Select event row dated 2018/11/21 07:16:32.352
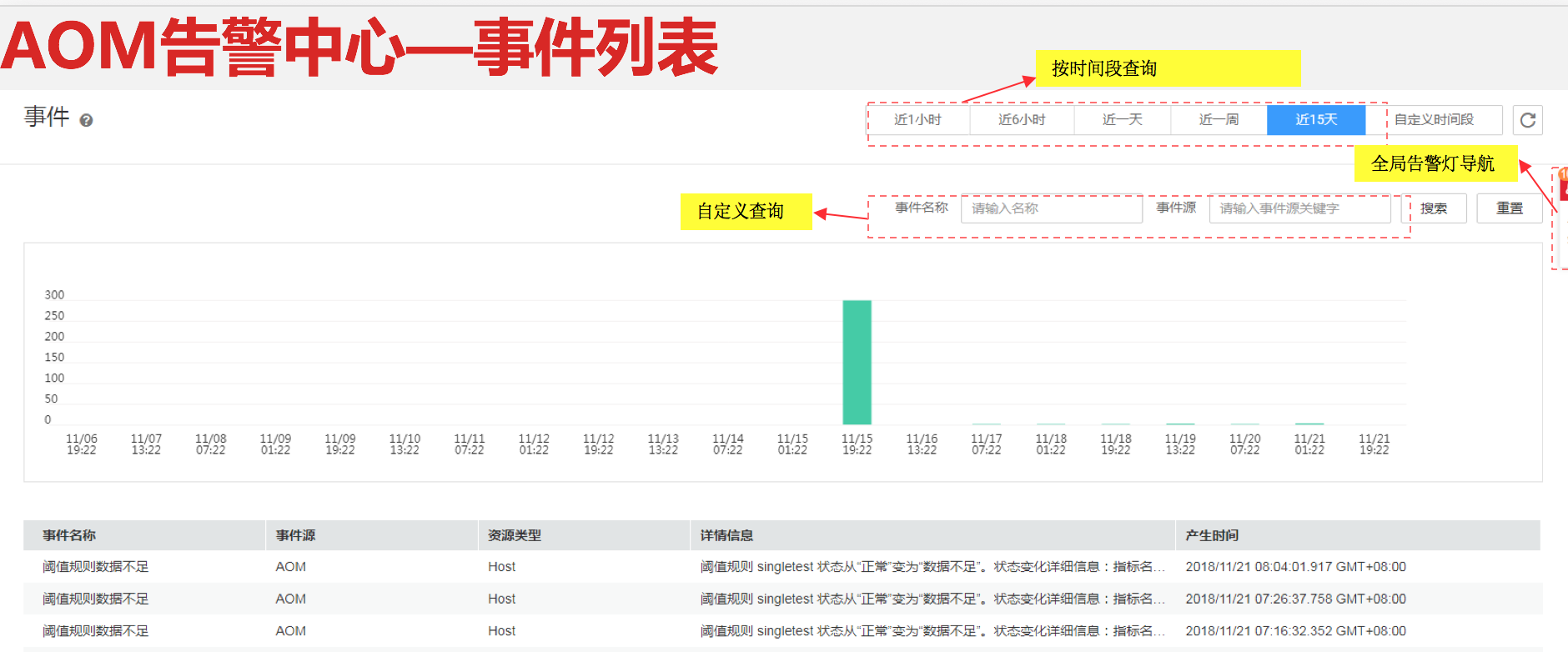The image size is (1568, 652). click(x=782, y=631)
